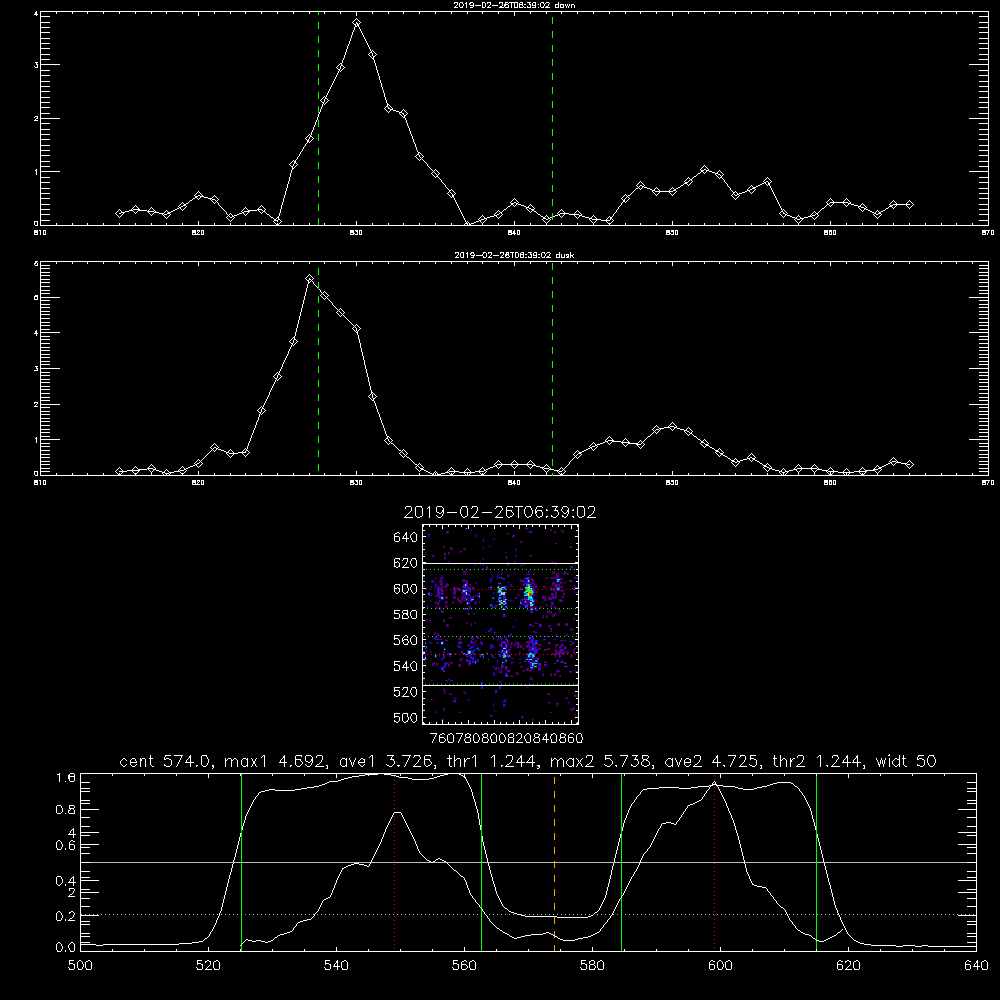Viewport: 1000px width, 1000px height.
Task: Click the green vertical line near 585 in bottom plot
Action: coord(621,862)
